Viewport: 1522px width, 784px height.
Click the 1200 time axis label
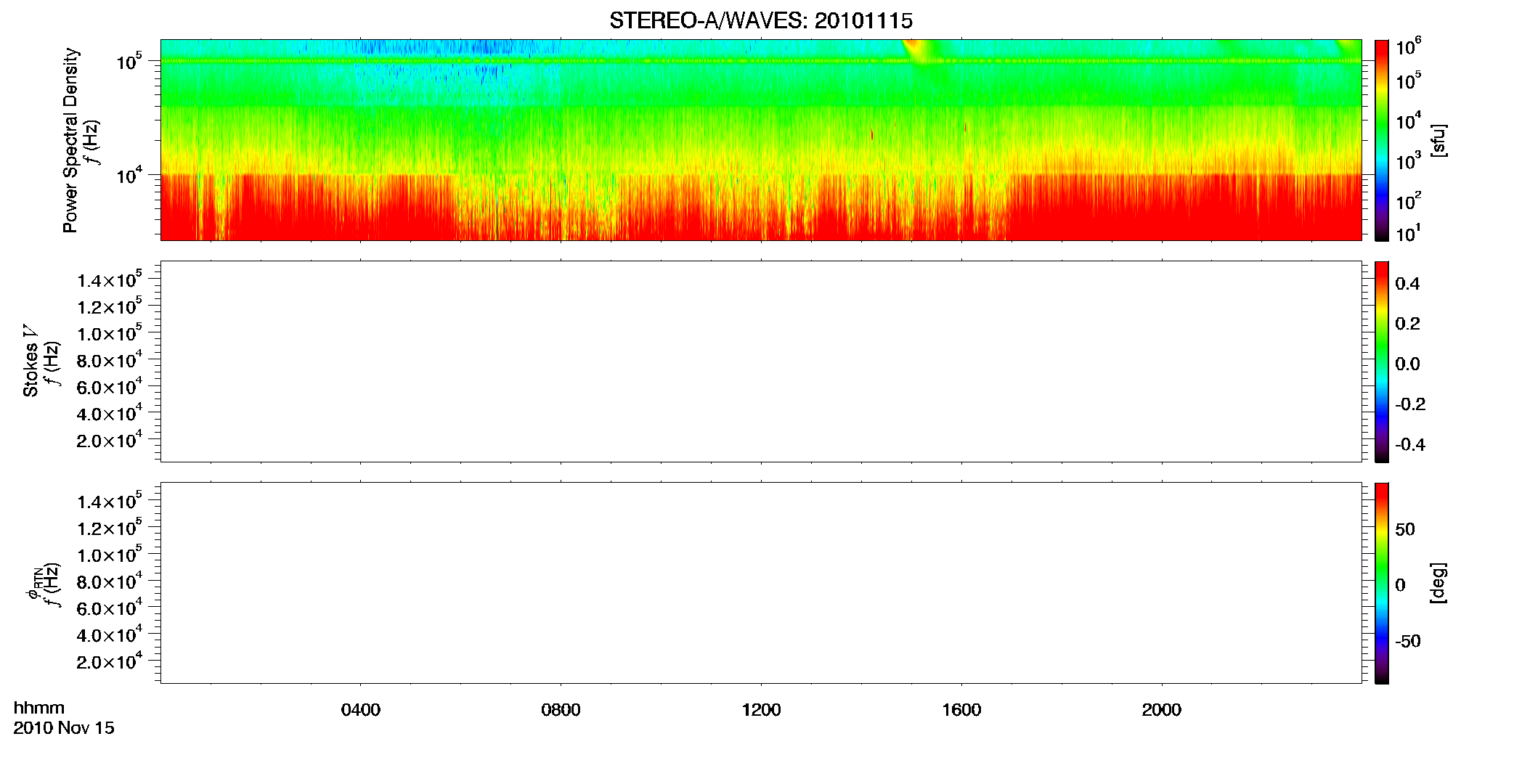(x=761, y=710)
